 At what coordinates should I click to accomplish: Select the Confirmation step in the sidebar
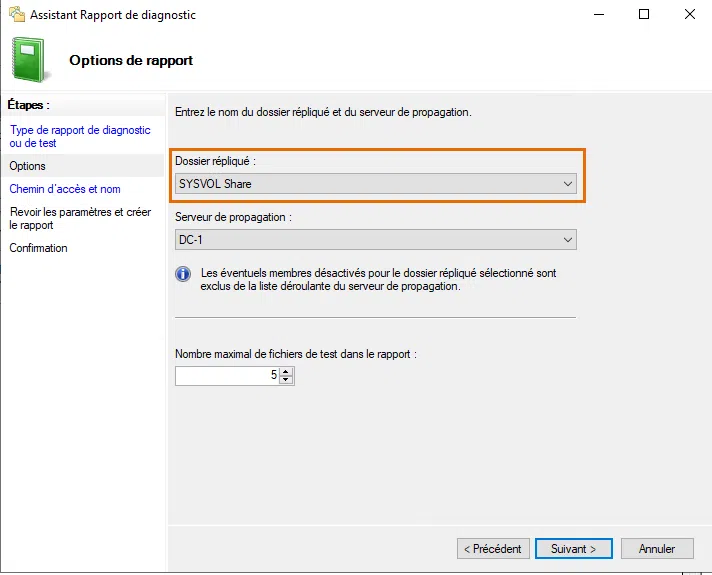(39, 248)
